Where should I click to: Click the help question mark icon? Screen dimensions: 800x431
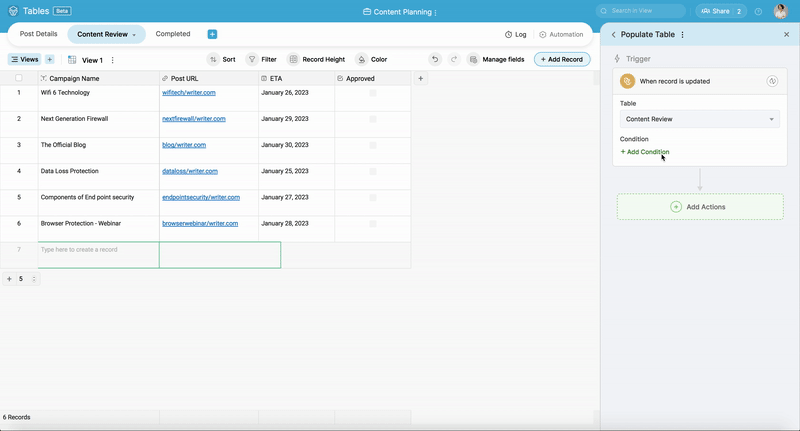(758, 12)
